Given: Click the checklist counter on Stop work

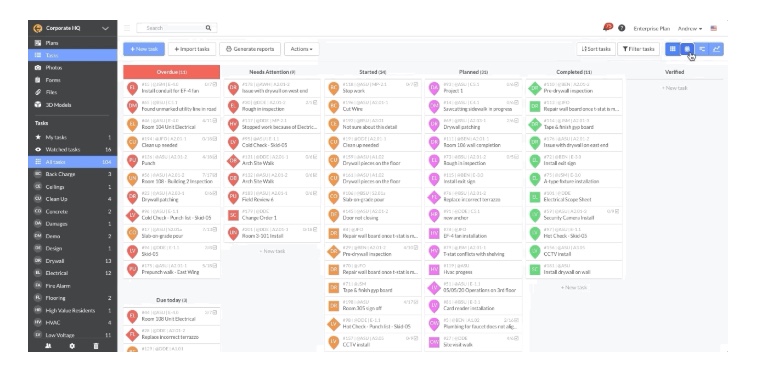Looking at the screenshot, I should tap(412, 84).
